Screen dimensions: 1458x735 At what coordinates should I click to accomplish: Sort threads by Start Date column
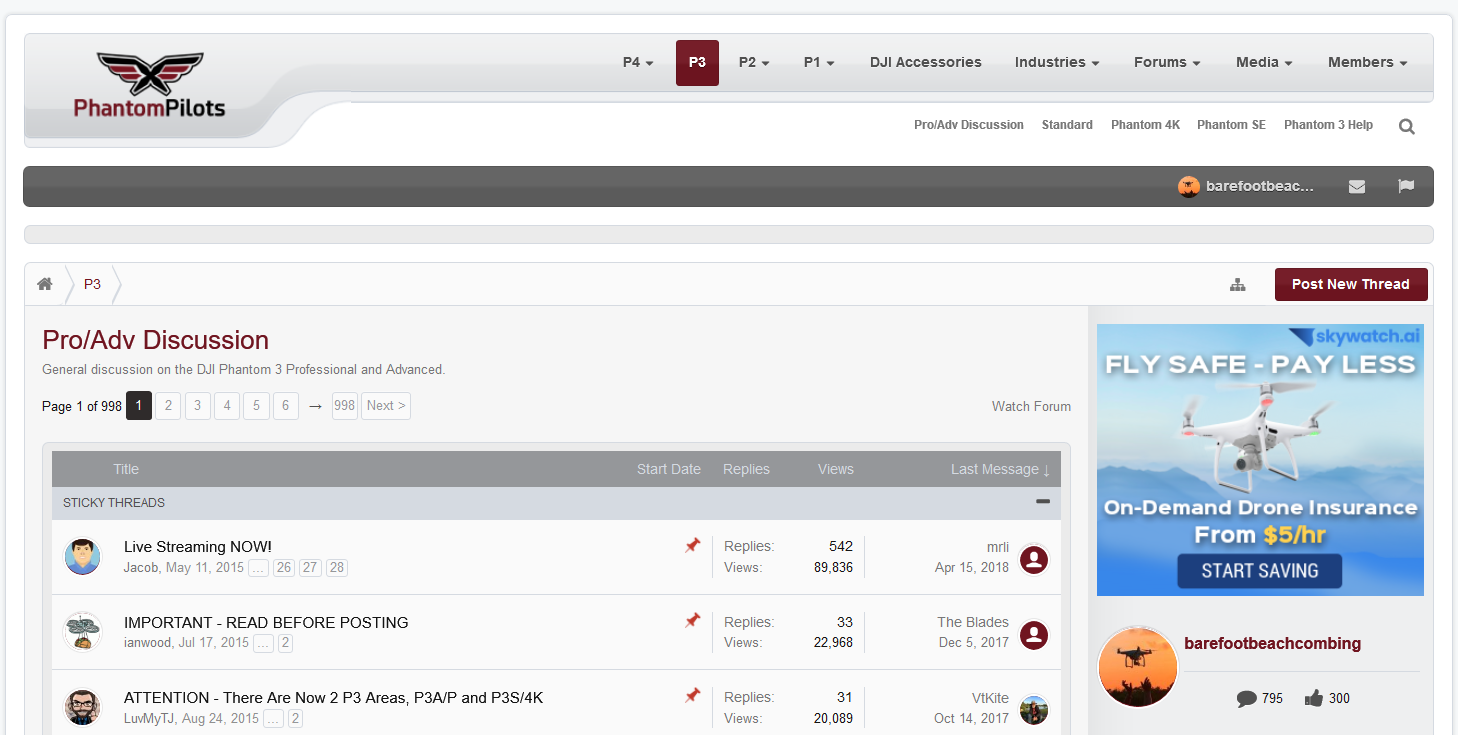coord(669,469)
